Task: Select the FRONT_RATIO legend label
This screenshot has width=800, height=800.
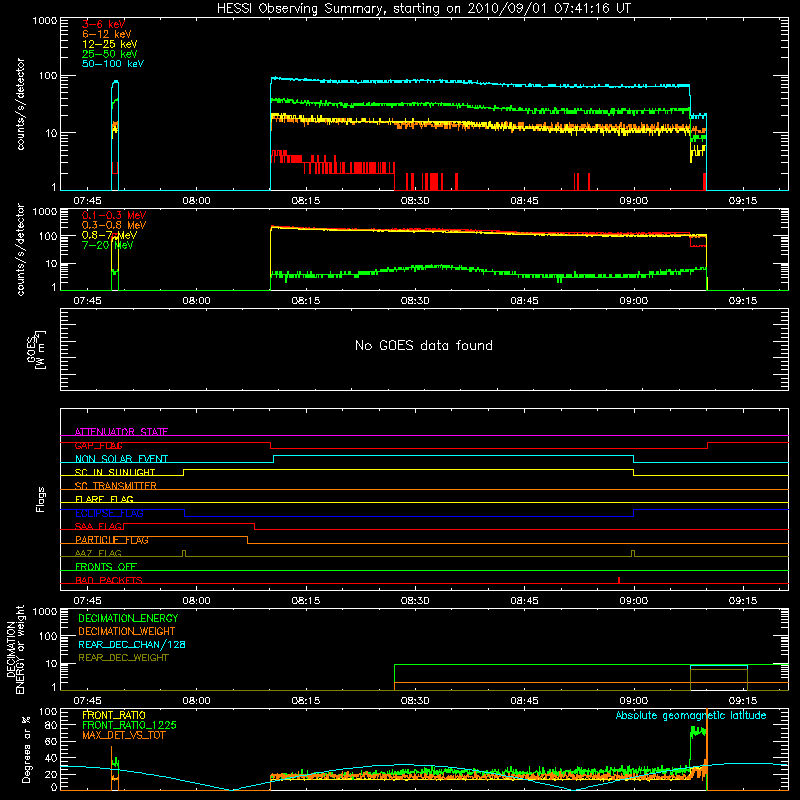Action: click(114, 715)
